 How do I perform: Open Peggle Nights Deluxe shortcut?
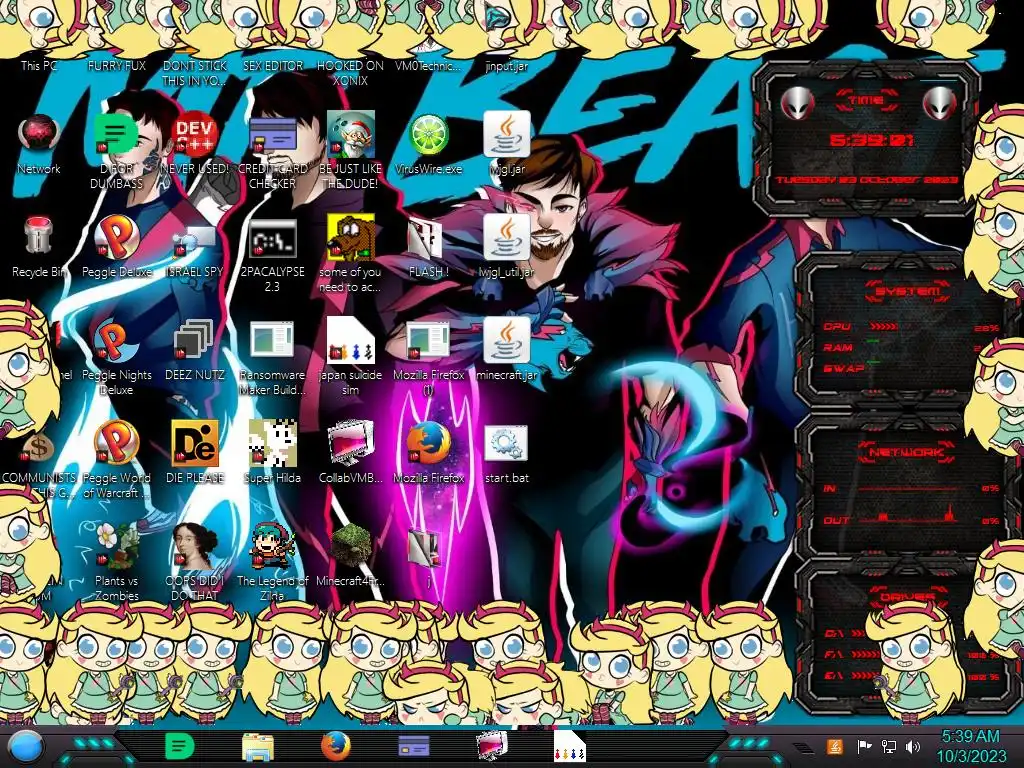click(116, 341)
